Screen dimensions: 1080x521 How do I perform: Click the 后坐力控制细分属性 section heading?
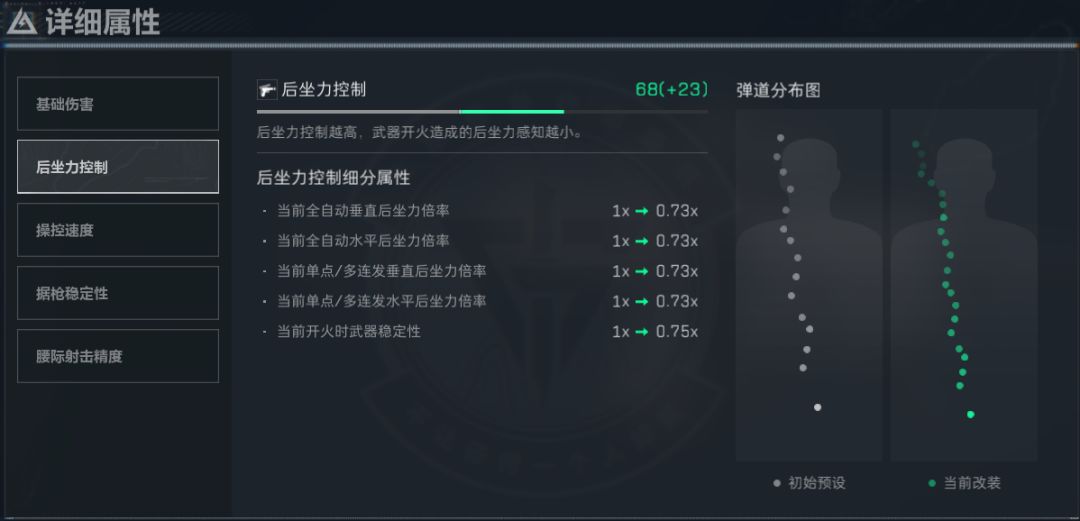tap(333, 178)
